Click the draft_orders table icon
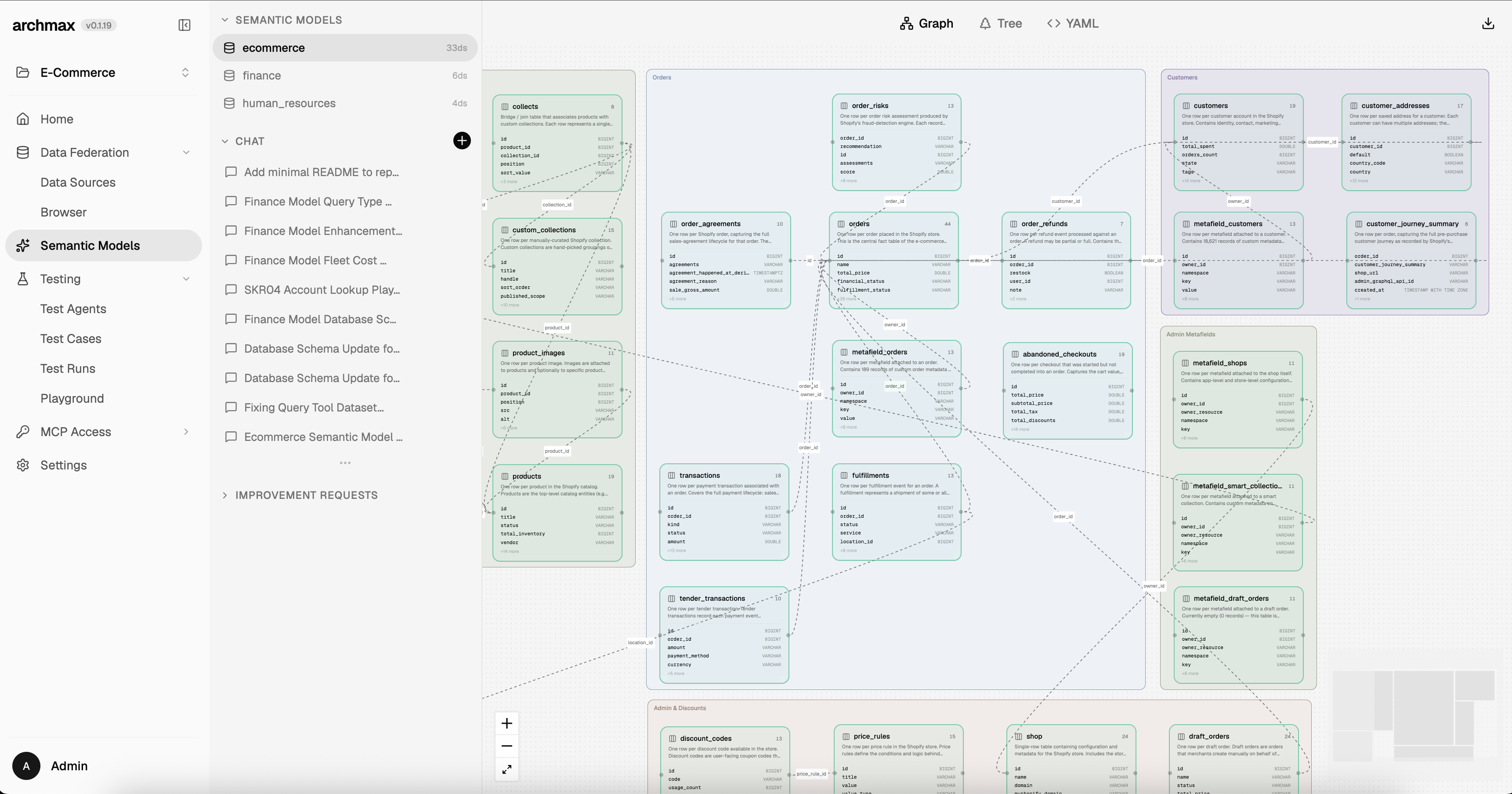The width and height of the screenshot is (1512, 794). click(x=1181, y=736)
